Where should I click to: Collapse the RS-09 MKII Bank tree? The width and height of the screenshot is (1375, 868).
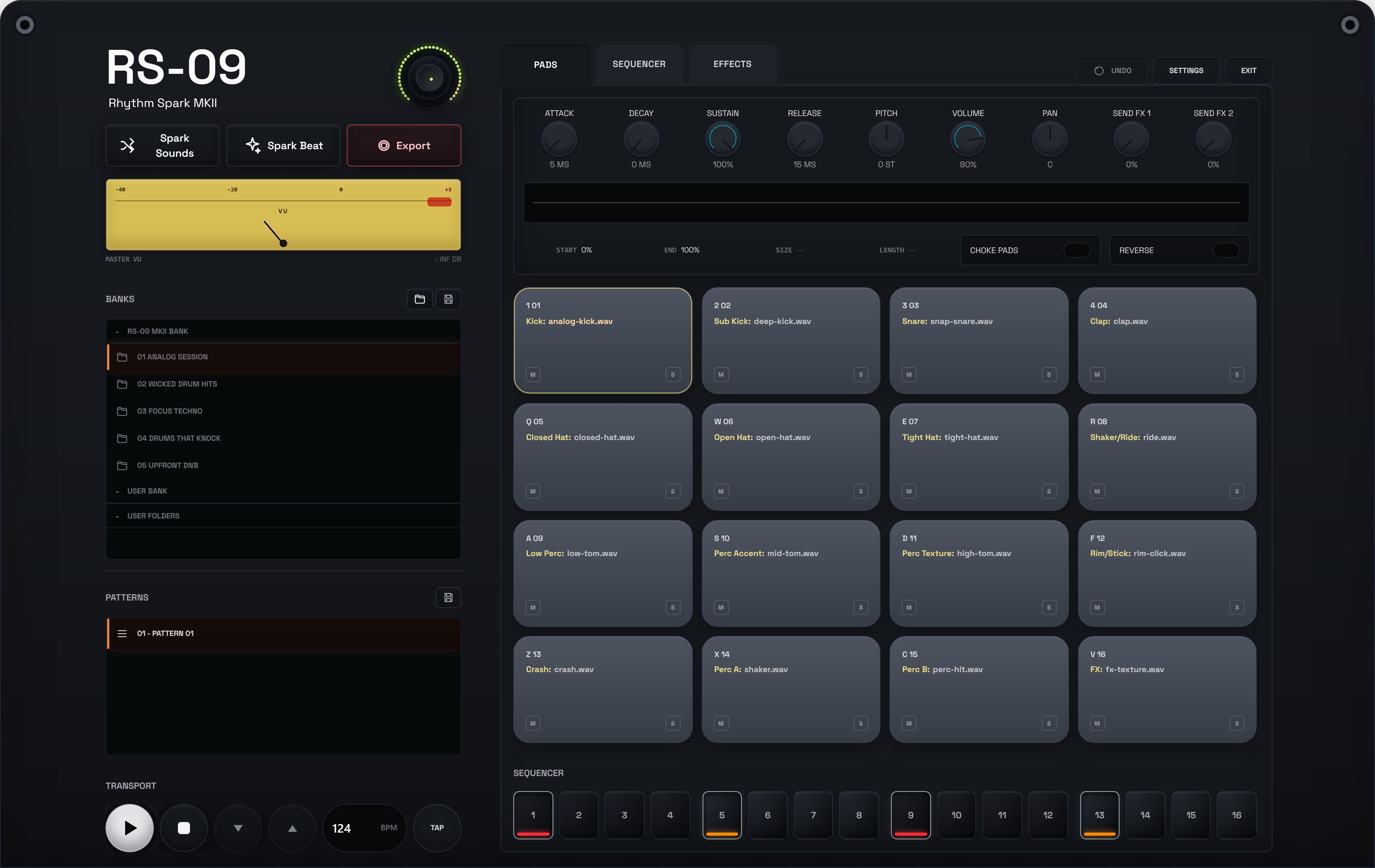click(283, 331)
